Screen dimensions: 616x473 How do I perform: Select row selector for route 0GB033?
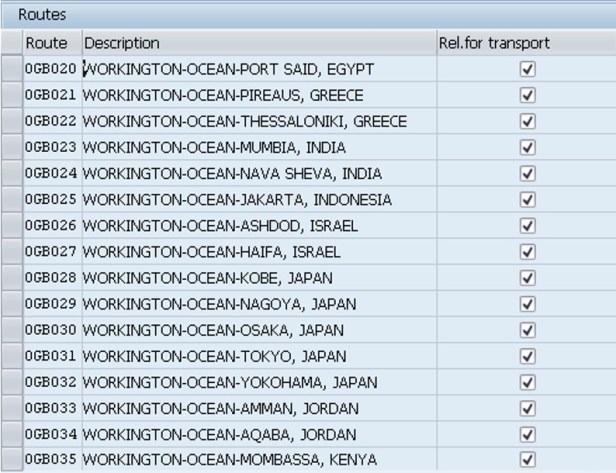(11, 408)
